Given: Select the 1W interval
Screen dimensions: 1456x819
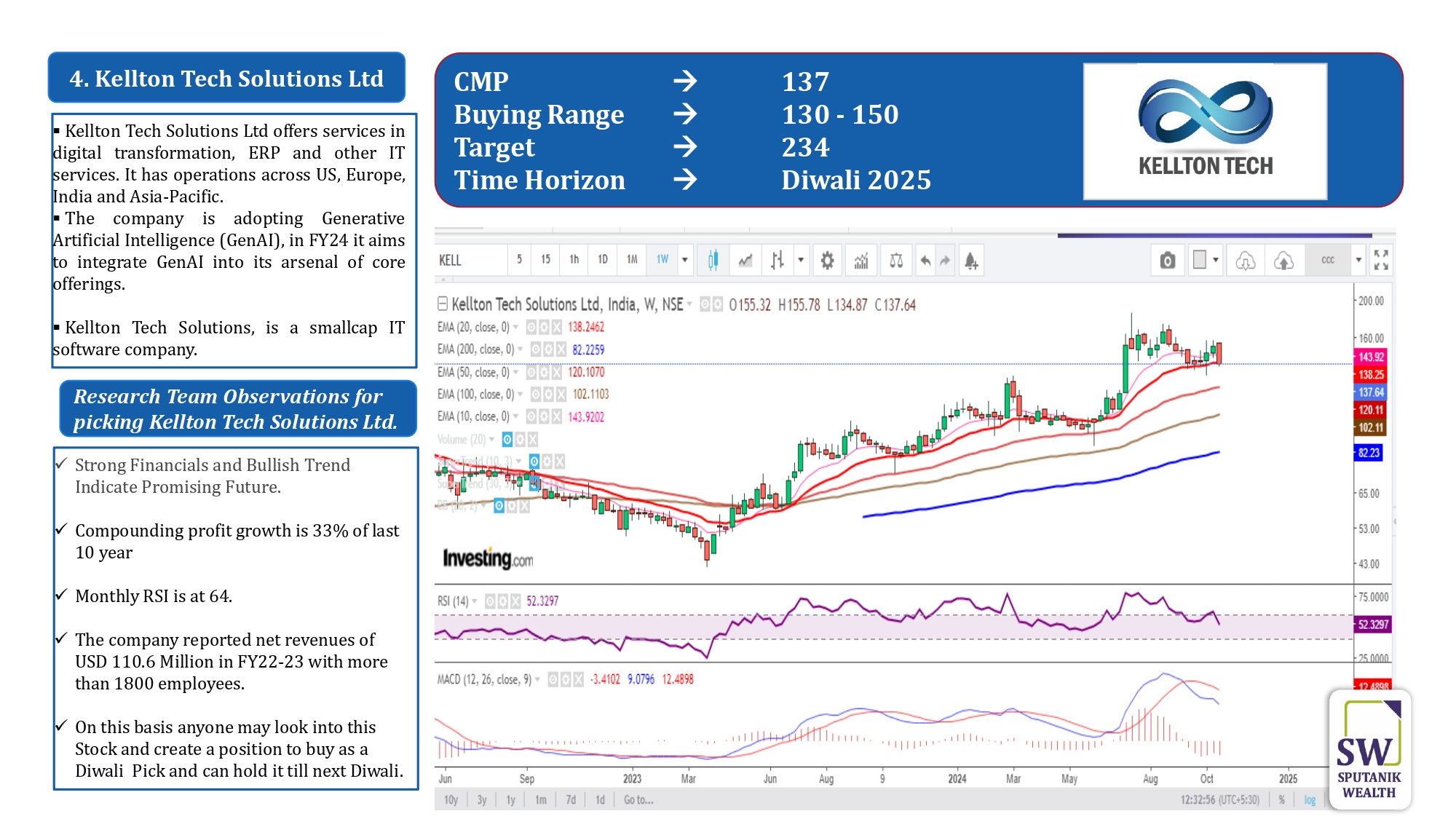Looking at the screenshot, I should click(662, 260).
